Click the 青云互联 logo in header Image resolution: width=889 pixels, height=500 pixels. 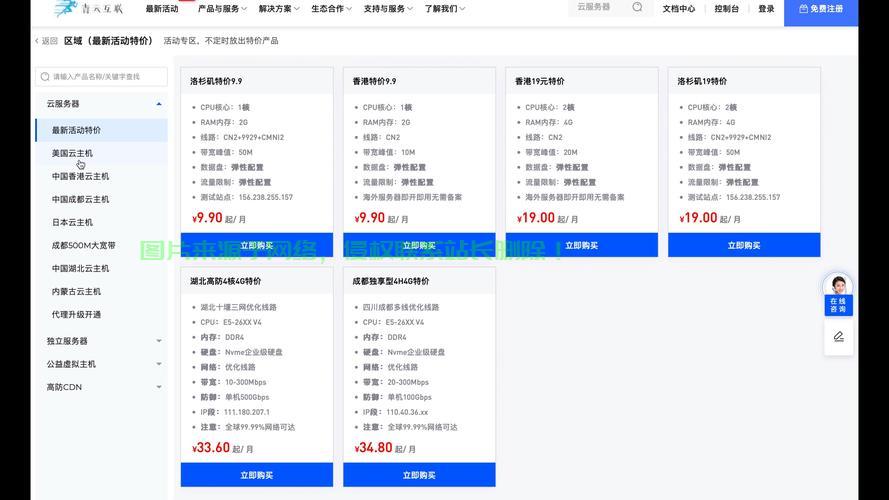pyautogui.click(x=89, y=9)
